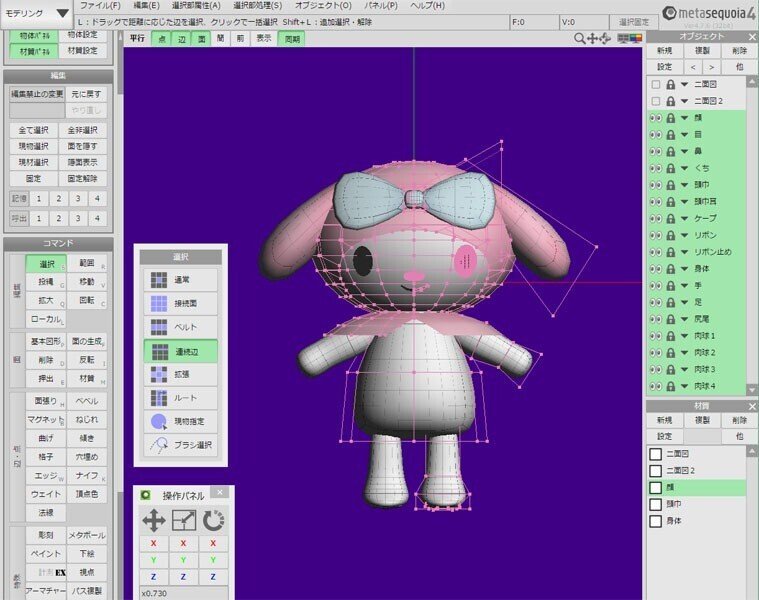Click the x0.730 value field in 操作パネル

click(183, 593)
